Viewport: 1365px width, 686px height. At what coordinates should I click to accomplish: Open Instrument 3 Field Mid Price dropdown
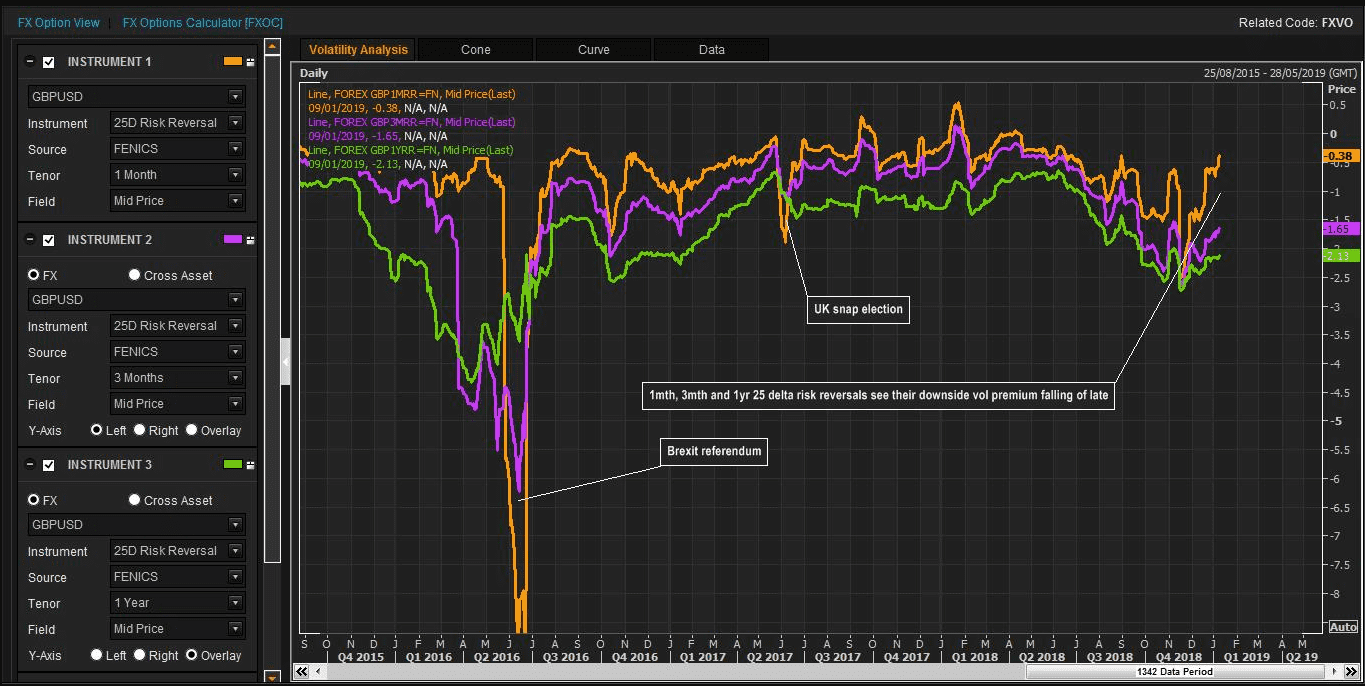(x=177, y=629)
